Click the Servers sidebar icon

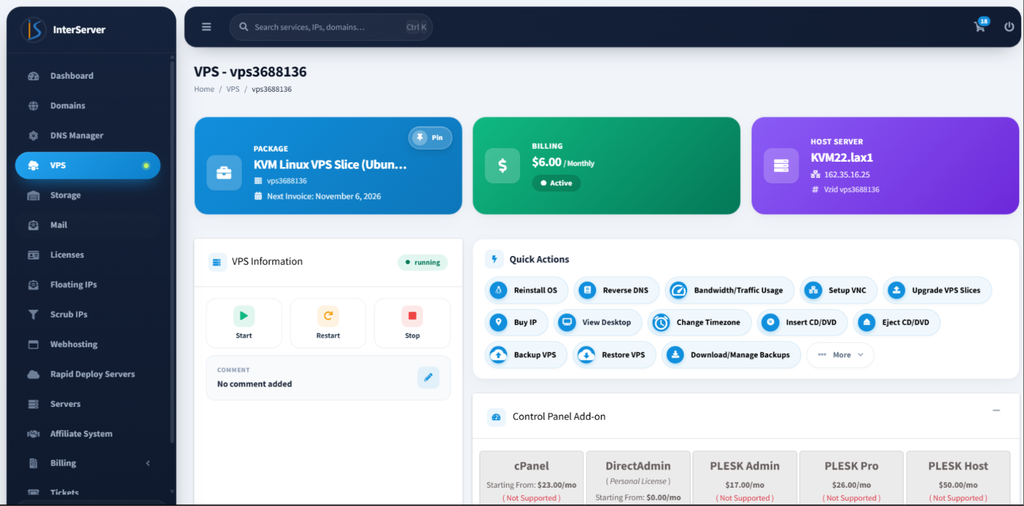33,404
